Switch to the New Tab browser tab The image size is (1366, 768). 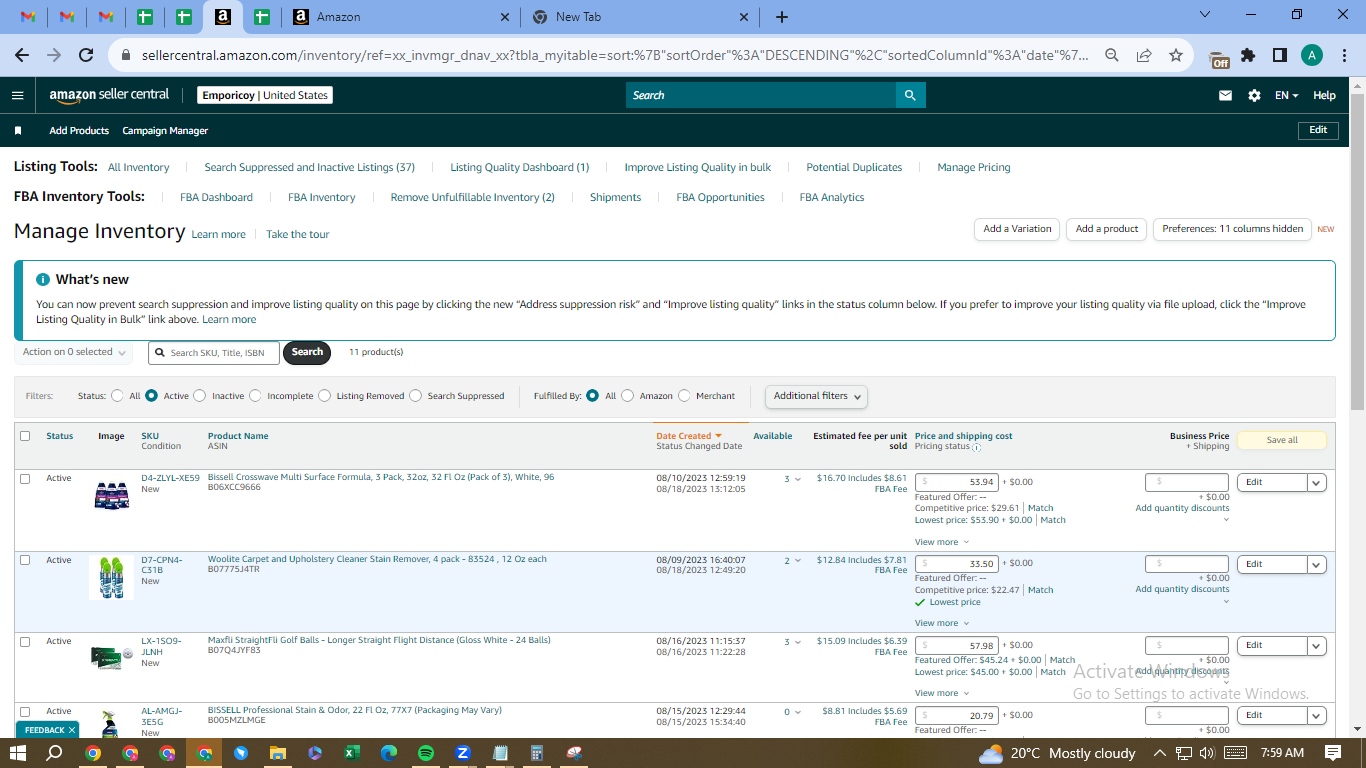[640, 17]
